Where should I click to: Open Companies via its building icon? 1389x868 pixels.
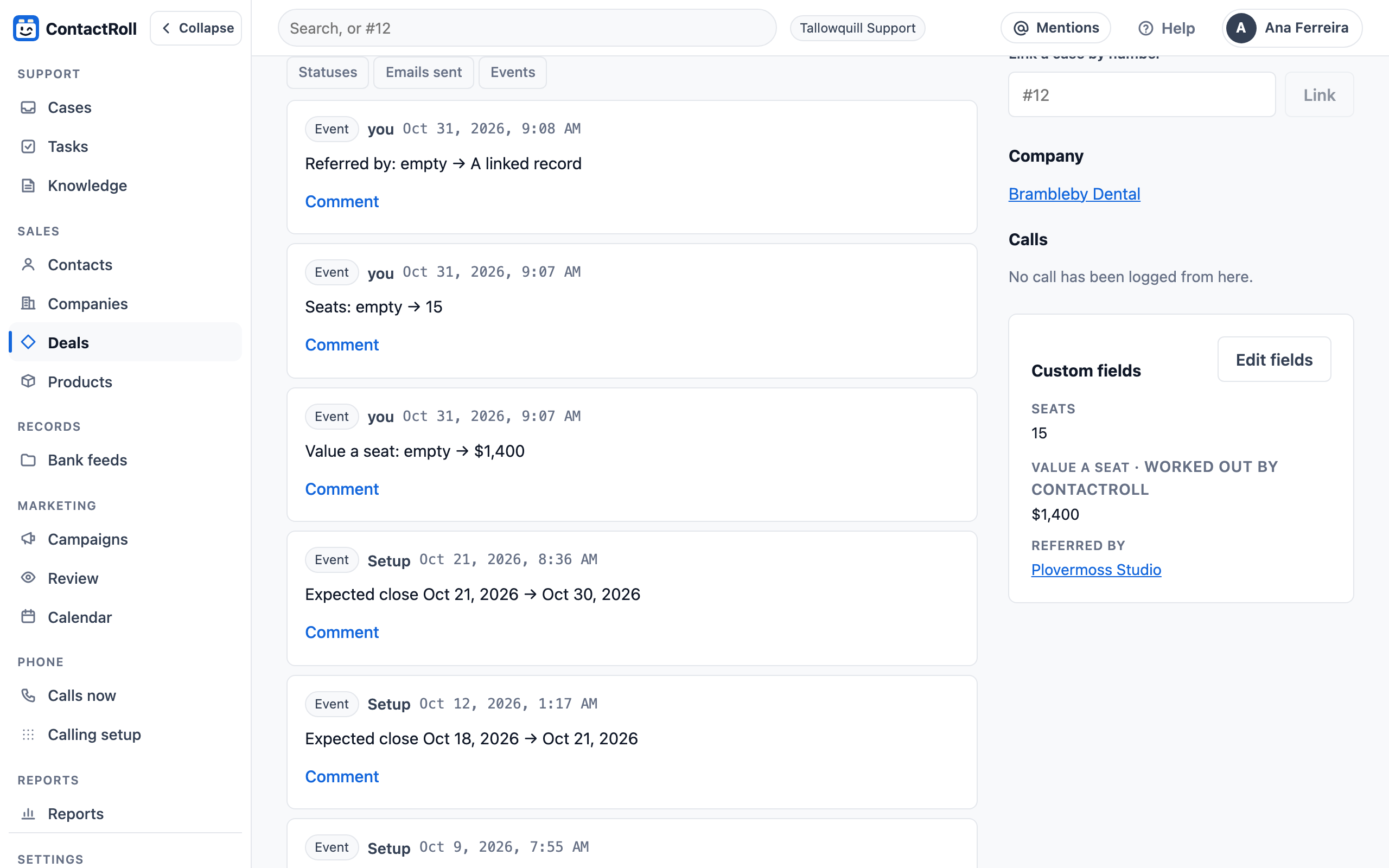(28, 304)
